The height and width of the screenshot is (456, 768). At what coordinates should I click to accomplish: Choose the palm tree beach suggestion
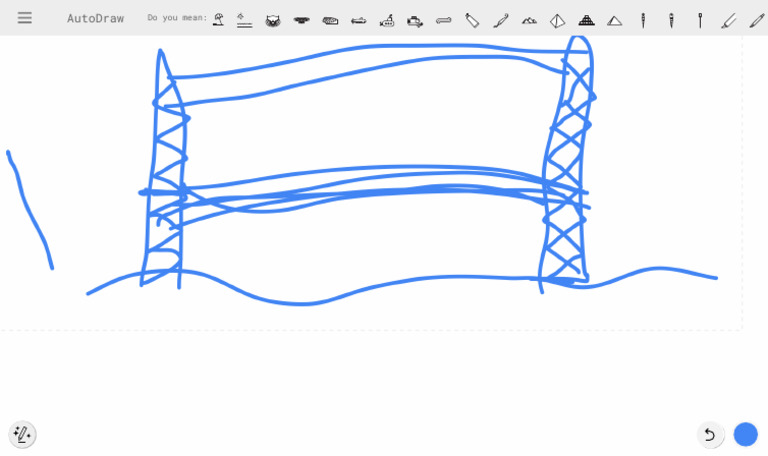[218, 20]
